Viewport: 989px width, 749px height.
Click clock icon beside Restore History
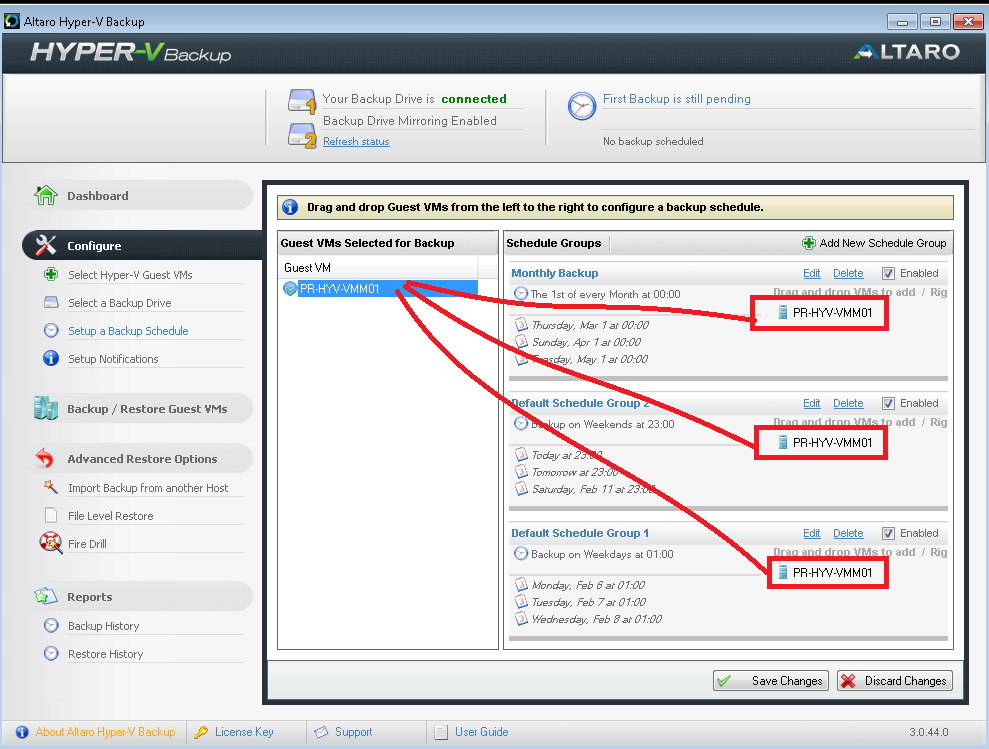point(51,653)
